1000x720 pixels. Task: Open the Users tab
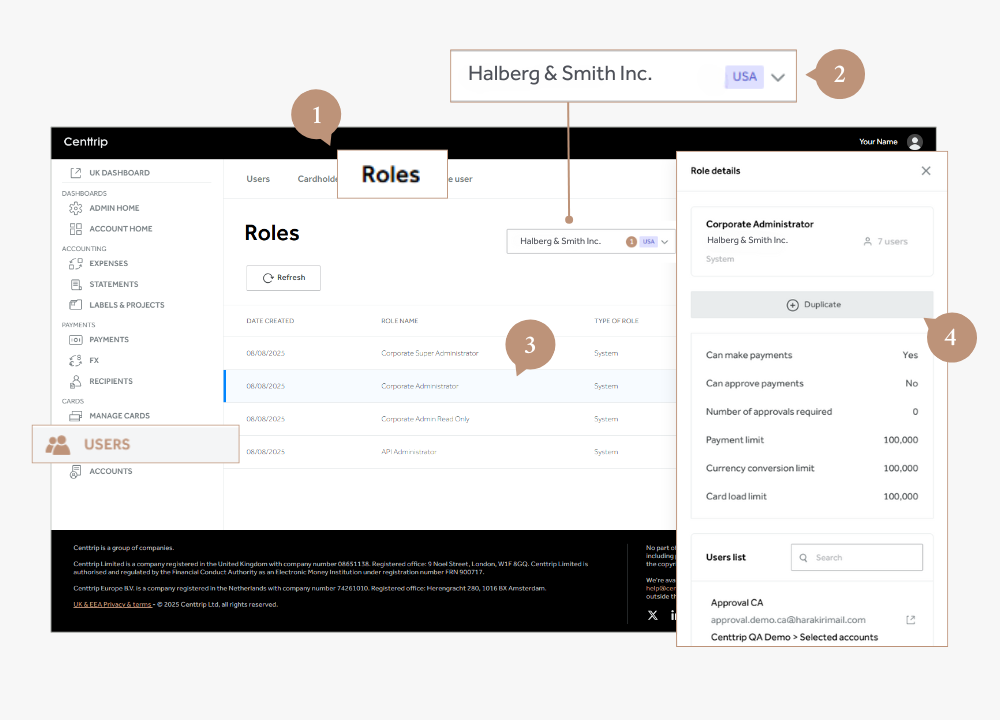coord(258,179)
